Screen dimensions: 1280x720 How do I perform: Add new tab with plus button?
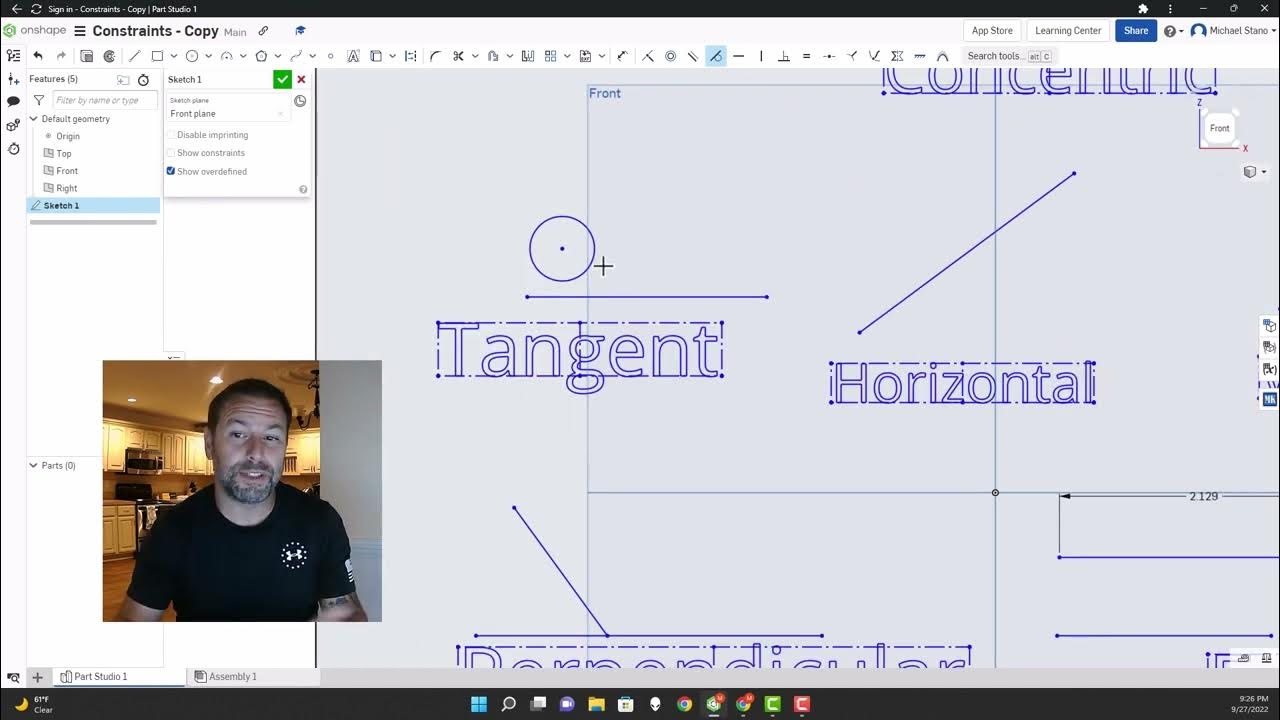coord(37,677)
